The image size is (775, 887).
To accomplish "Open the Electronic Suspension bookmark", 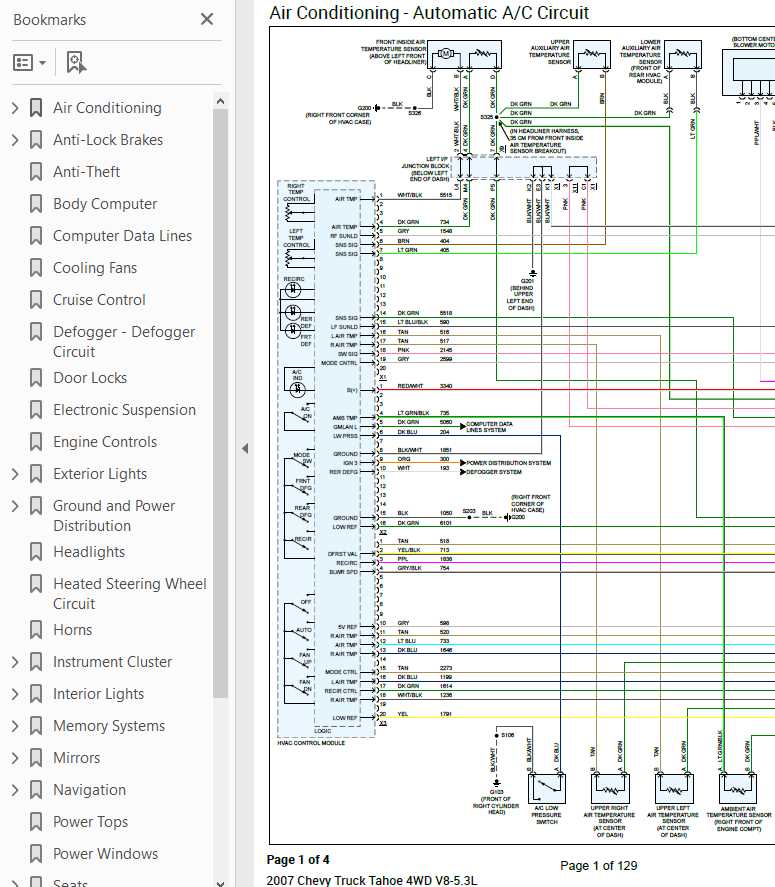I will (124, 410).
